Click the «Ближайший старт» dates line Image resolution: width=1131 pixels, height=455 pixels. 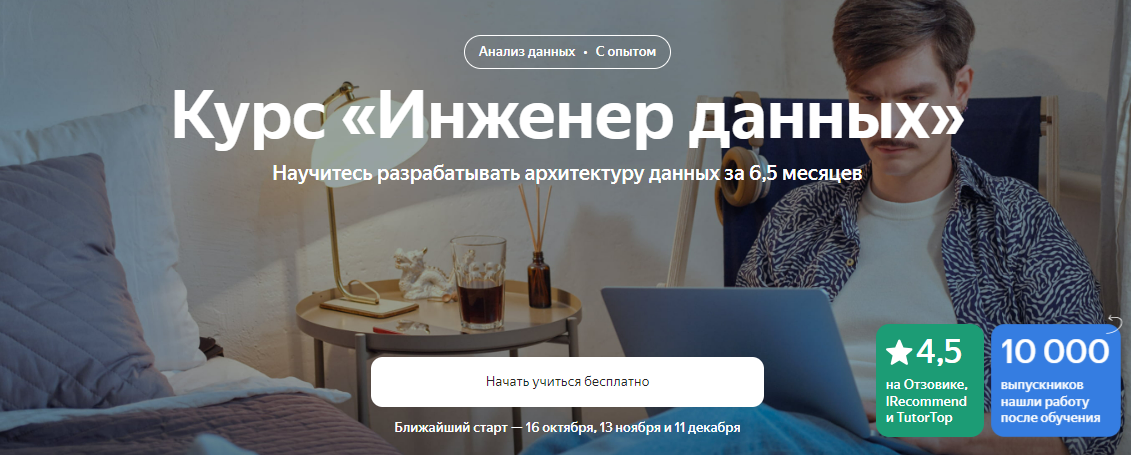coord(567,427)
